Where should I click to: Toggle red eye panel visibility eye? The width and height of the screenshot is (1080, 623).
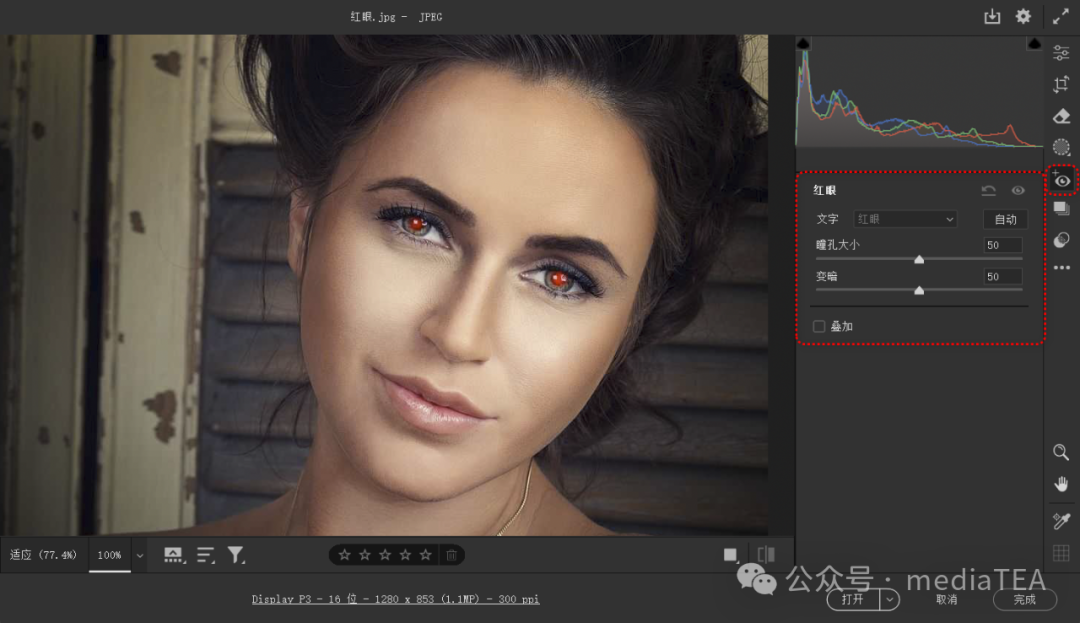click(1018, 191)
